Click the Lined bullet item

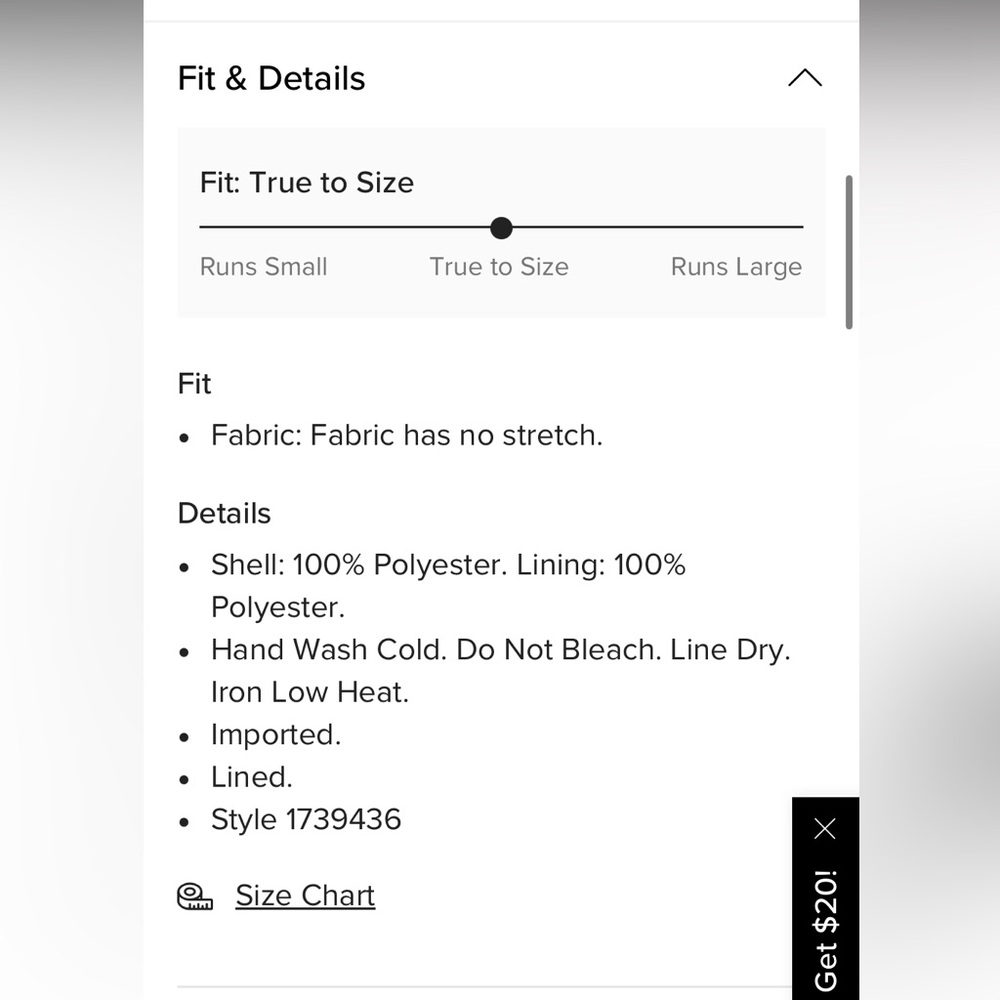click(252, 777)
